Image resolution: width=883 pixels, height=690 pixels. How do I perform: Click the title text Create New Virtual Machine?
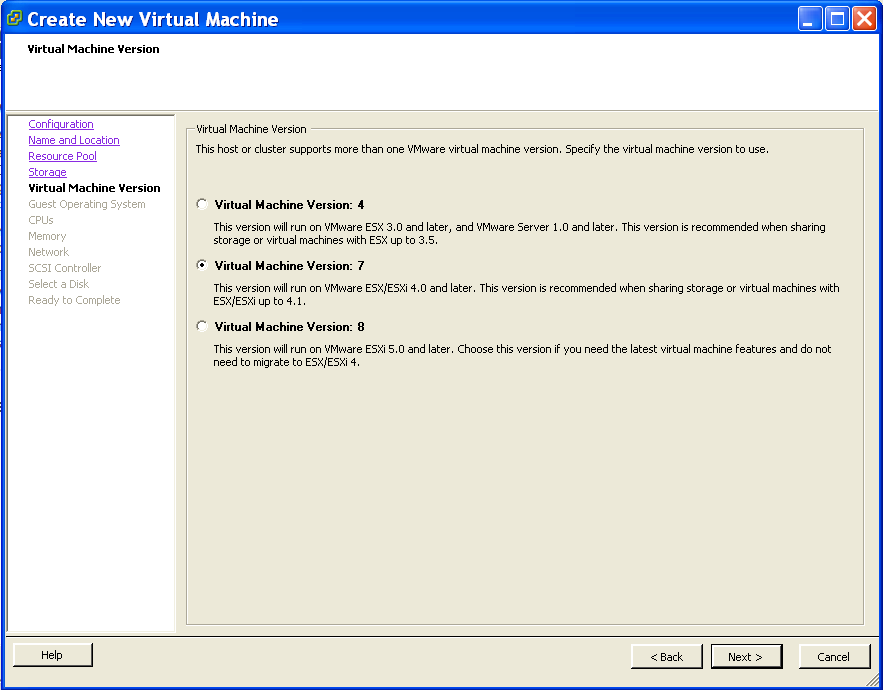[x=153, y=19]
